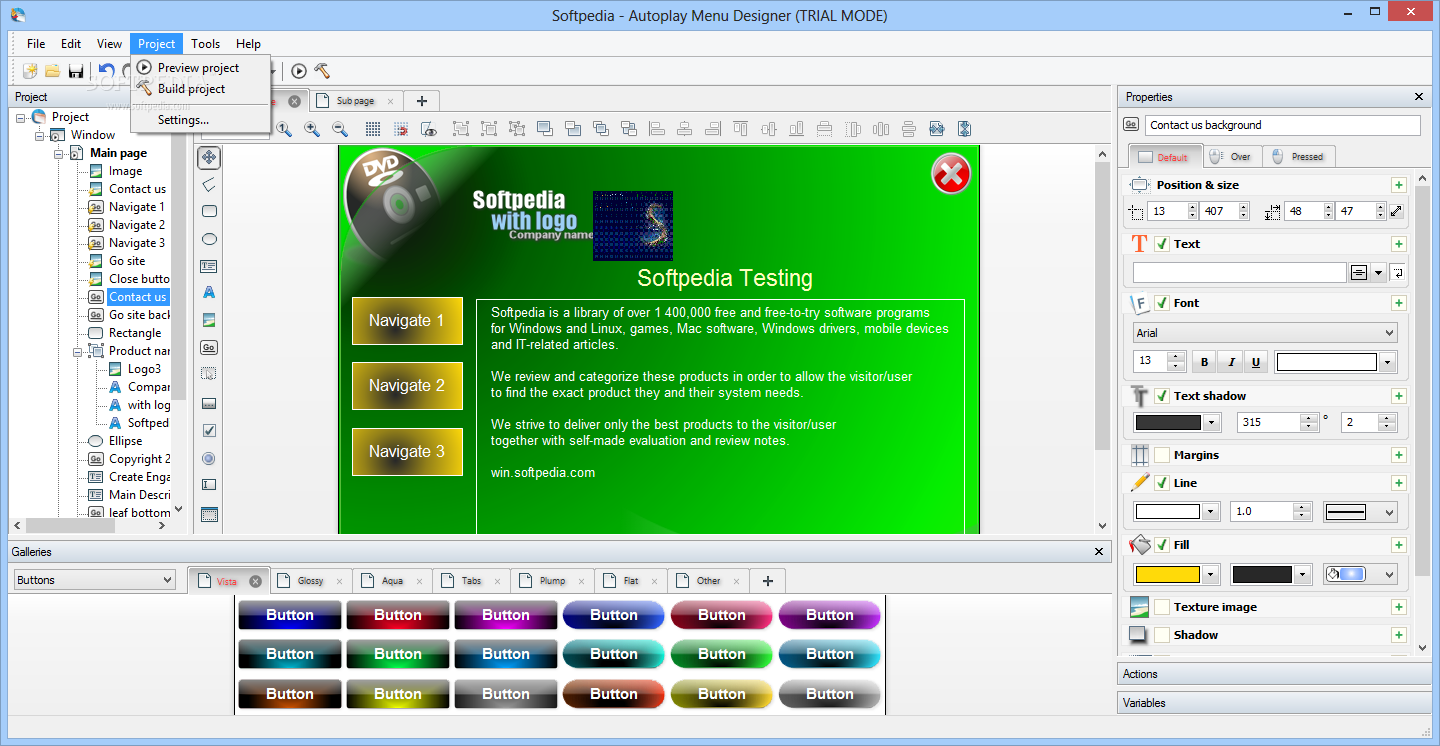Expand the Variables panel
1440x746 pixels.
tap(1274, 703)
